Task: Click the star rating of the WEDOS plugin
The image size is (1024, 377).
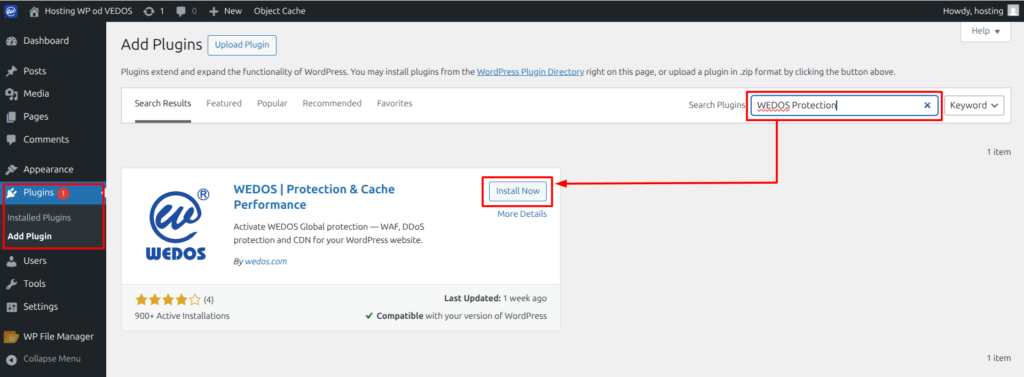Action: coord(168,300)
